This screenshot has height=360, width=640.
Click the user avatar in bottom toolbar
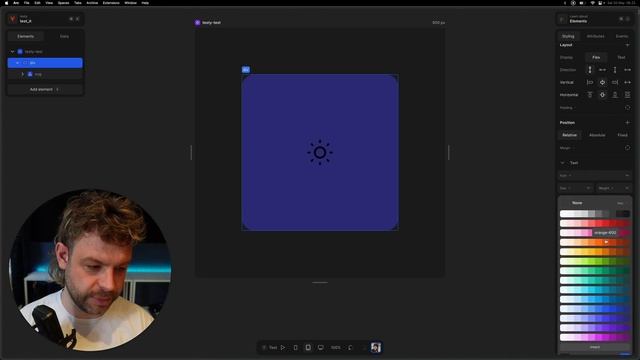[376, 347]
